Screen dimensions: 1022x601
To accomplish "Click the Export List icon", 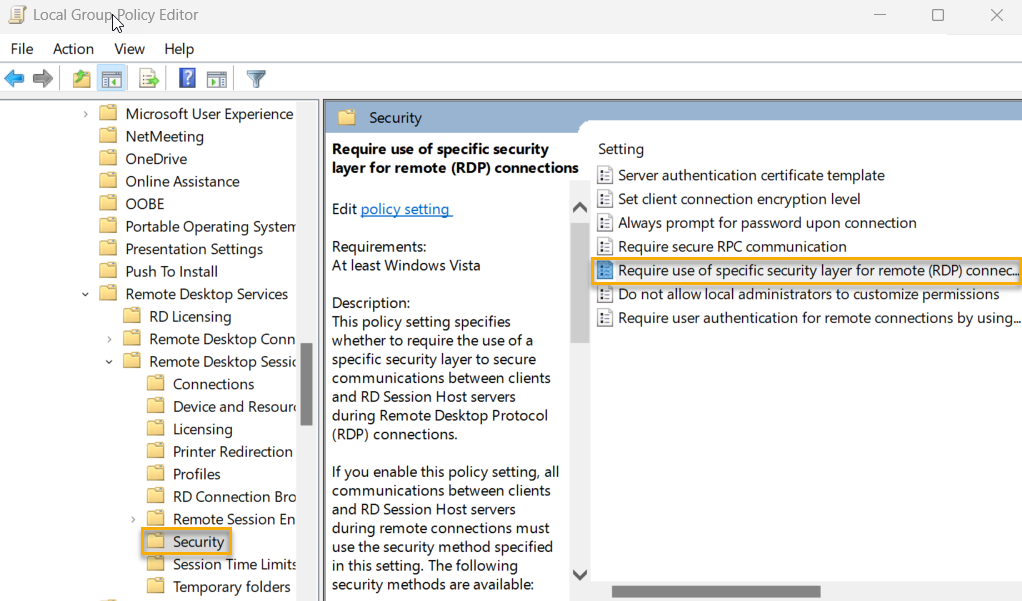I will (148, 78).
